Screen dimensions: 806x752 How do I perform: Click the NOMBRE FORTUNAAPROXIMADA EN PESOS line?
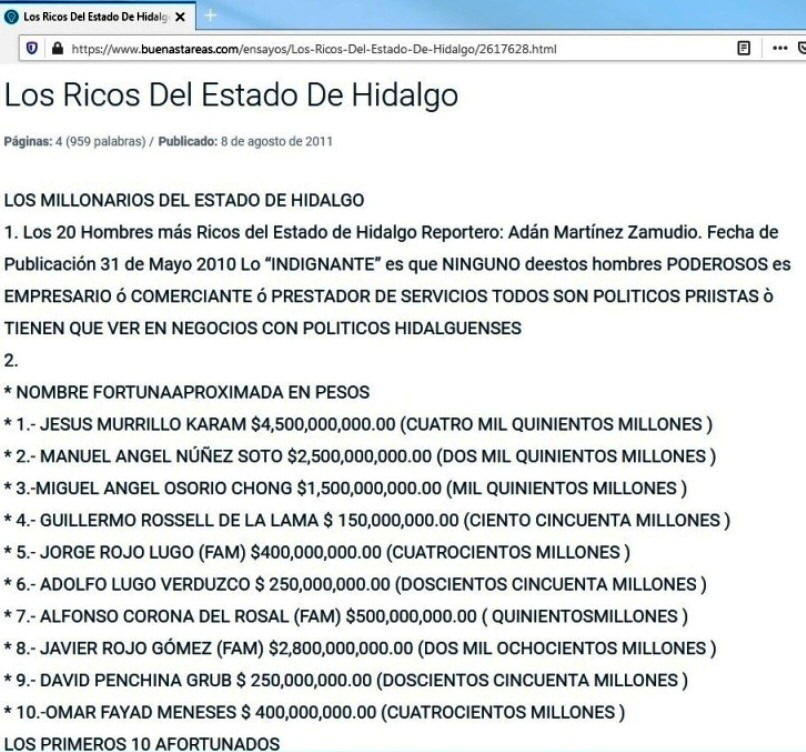[187, 392]
